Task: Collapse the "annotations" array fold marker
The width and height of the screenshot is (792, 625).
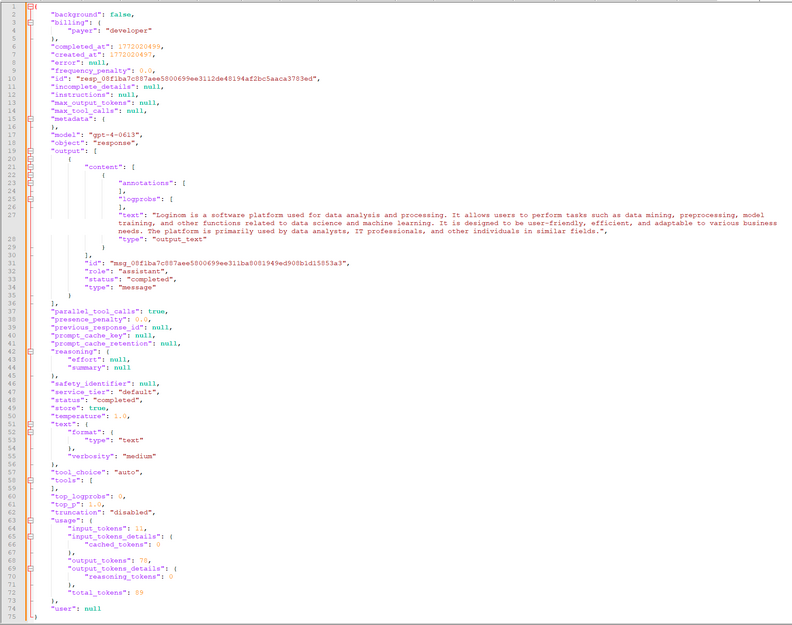Action: pos(30,183)
